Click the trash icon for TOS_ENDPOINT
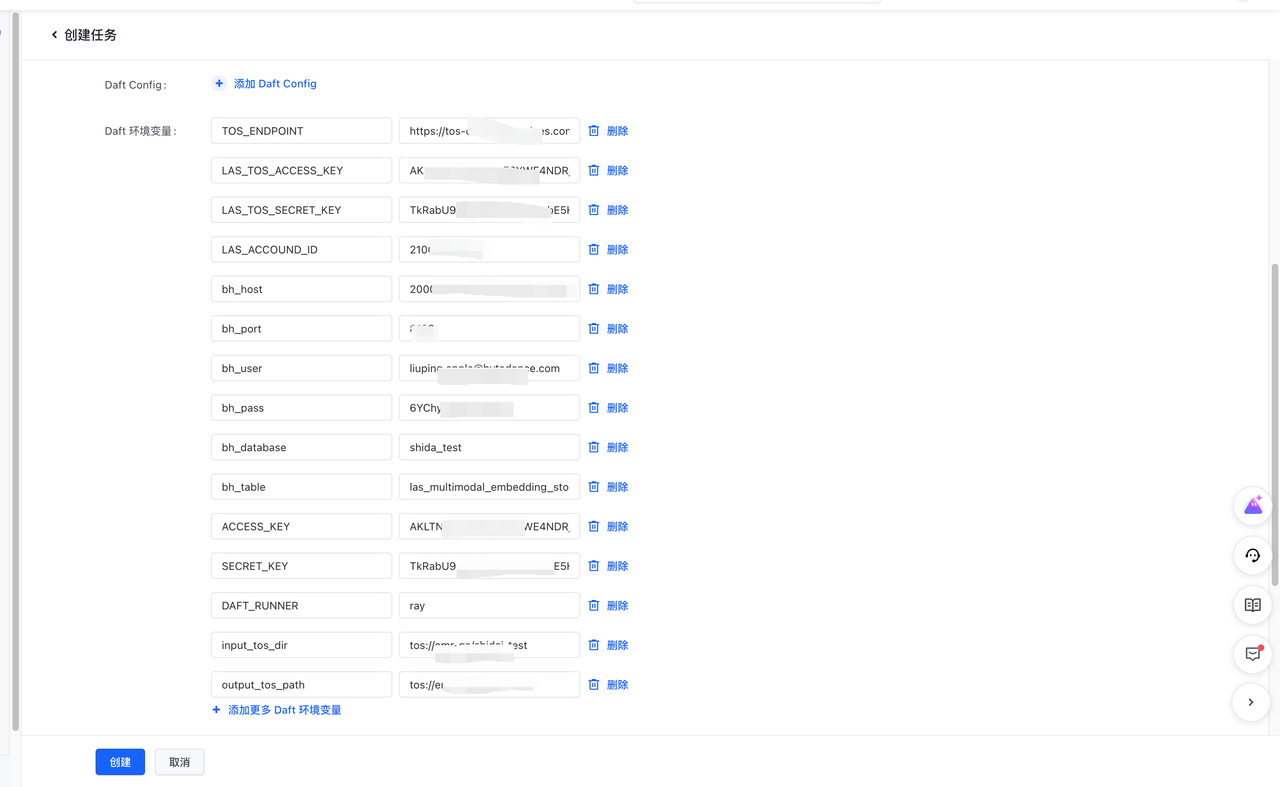This screenshot has width=1280, height=787. click(x=593, y=131)
